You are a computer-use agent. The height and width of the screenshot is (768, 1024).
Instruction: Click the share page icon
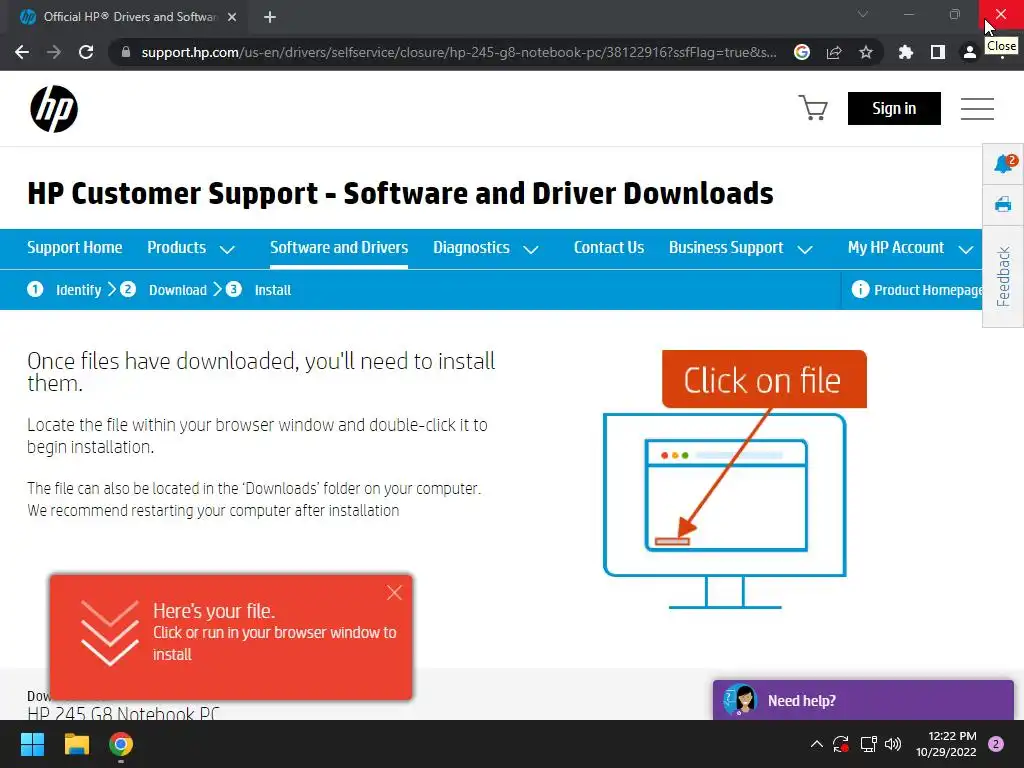(x=834, y=52)
